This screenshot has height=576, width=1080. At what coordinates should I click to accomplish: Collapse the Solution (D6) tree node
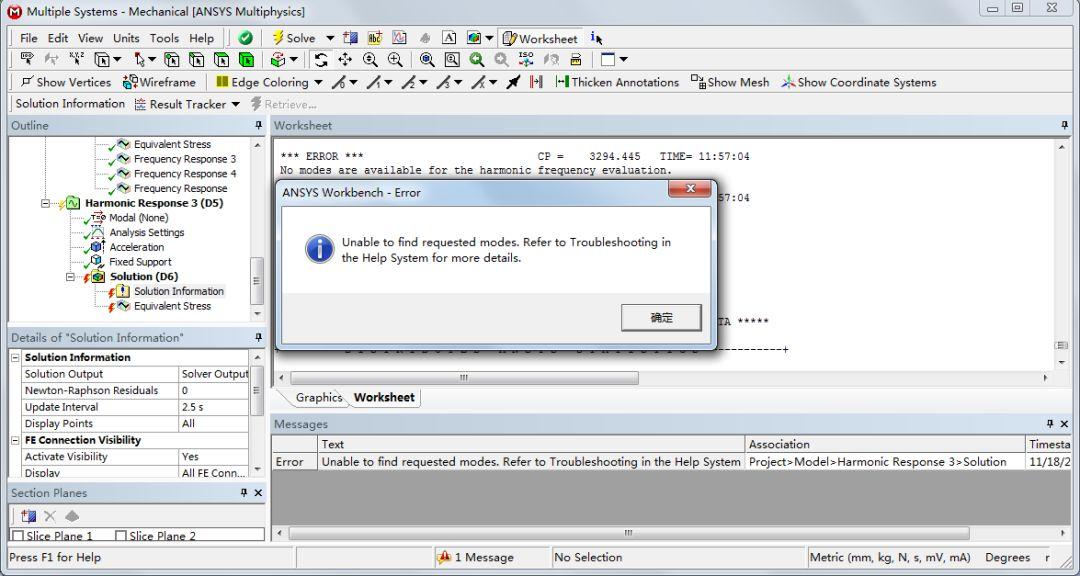(x=71, y=277)
